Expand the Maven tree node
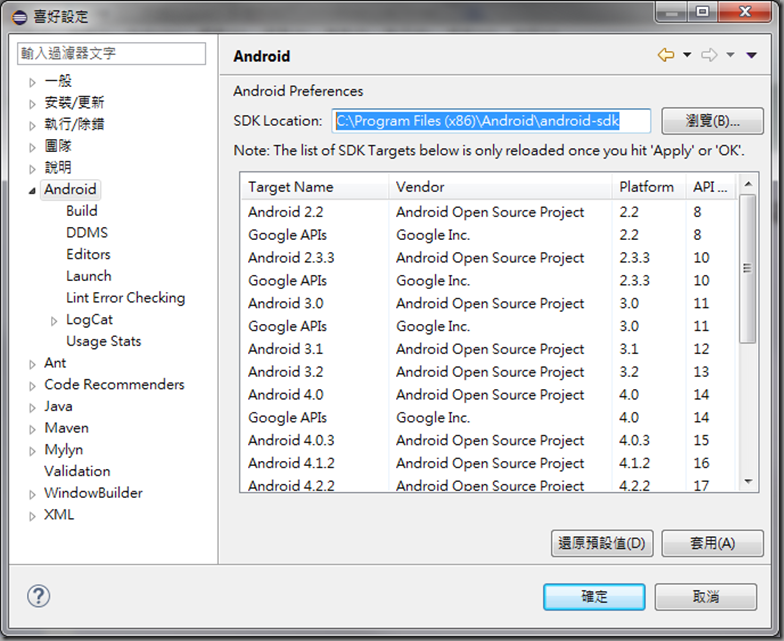The image size is (784, 641). pos(32,430)
